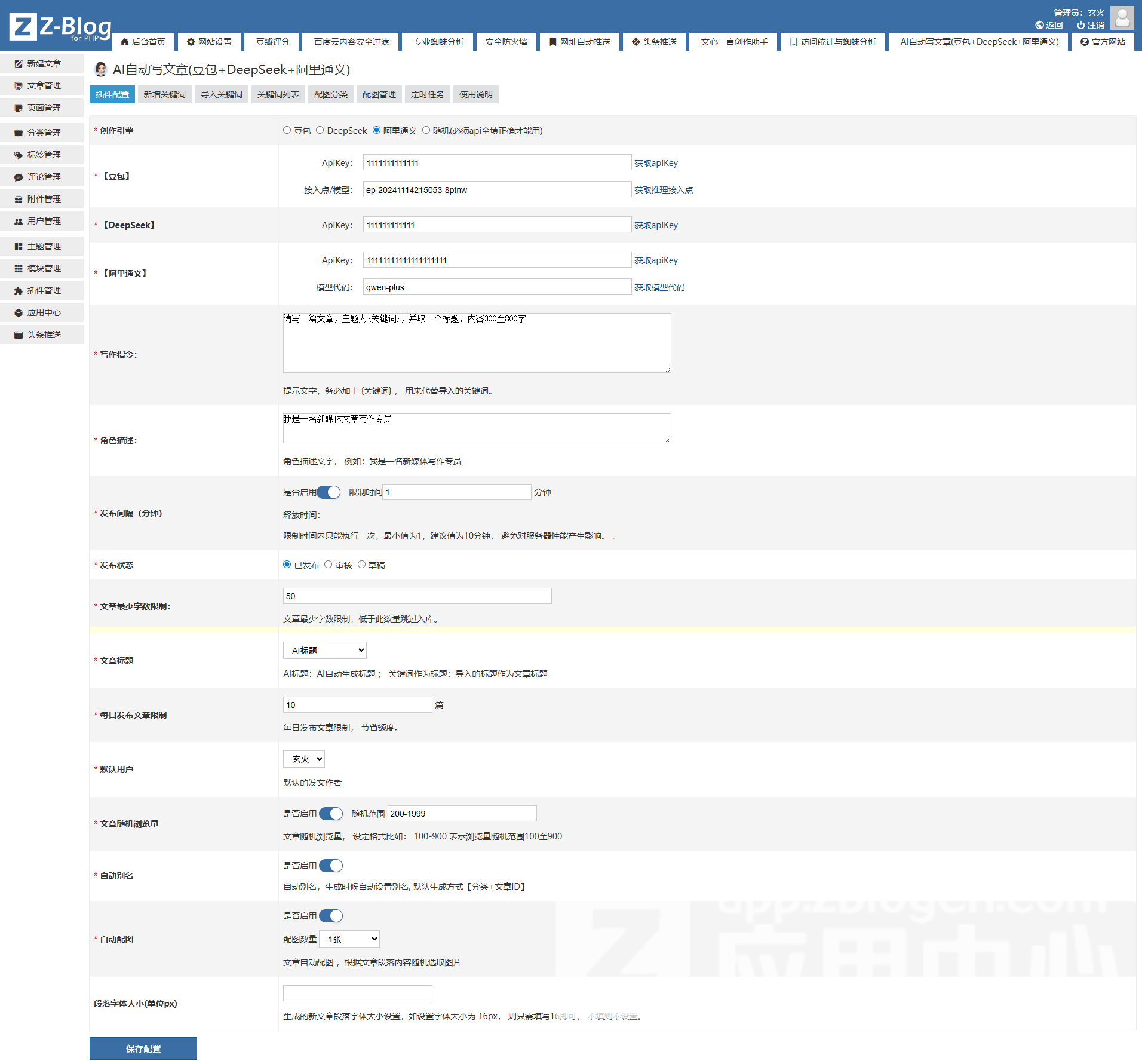Click the 段落字体大小 input field
Image resolution: width=1142 pixels, height=1064 pixels.
click(358, 994)
